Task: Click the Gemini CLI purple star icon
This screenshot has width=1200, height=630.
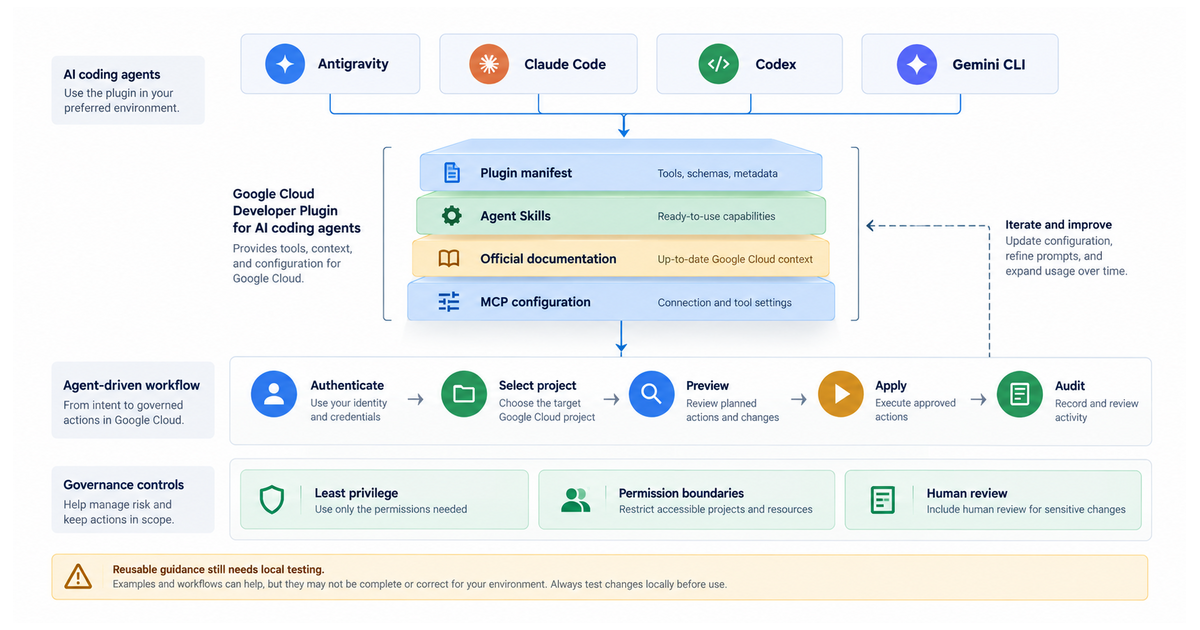Action: tap(917, 64)
